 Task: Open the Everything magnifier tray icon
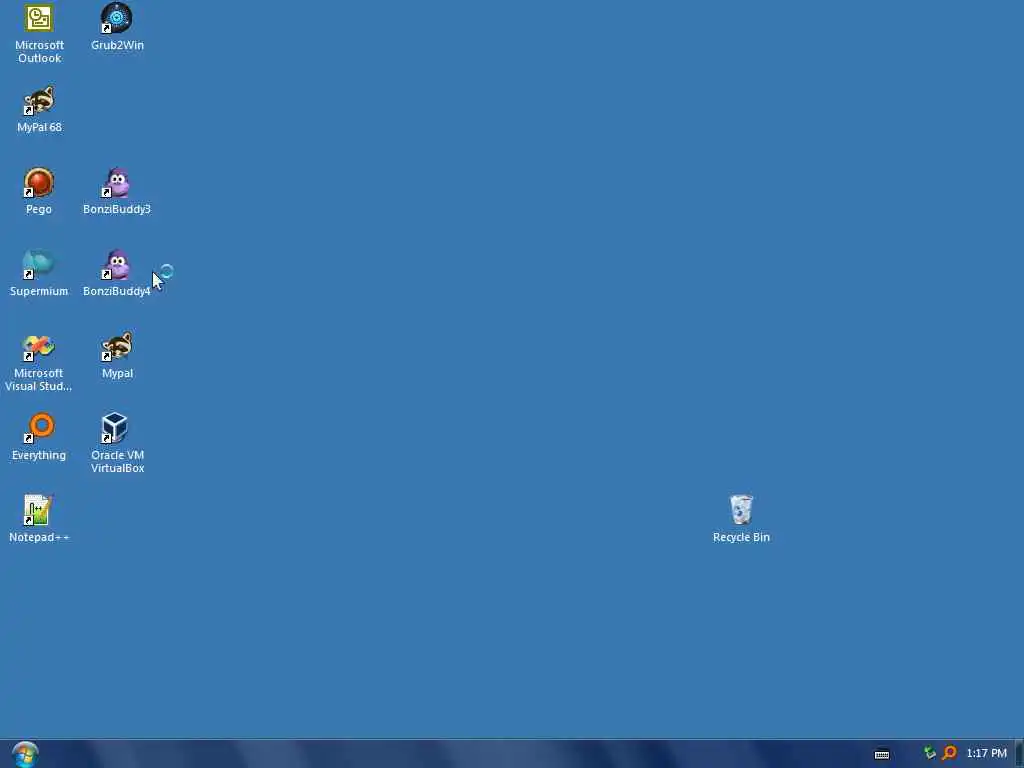(950, 753)
